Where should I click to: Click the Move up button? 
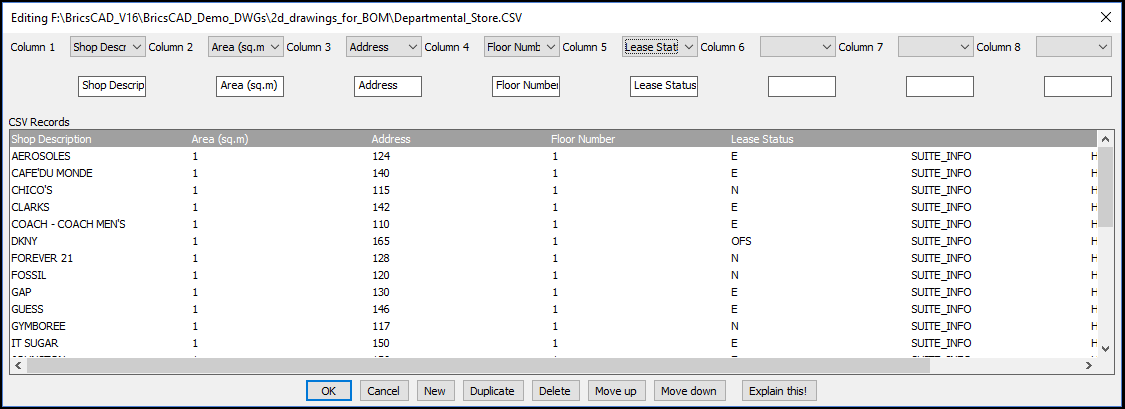615,391
